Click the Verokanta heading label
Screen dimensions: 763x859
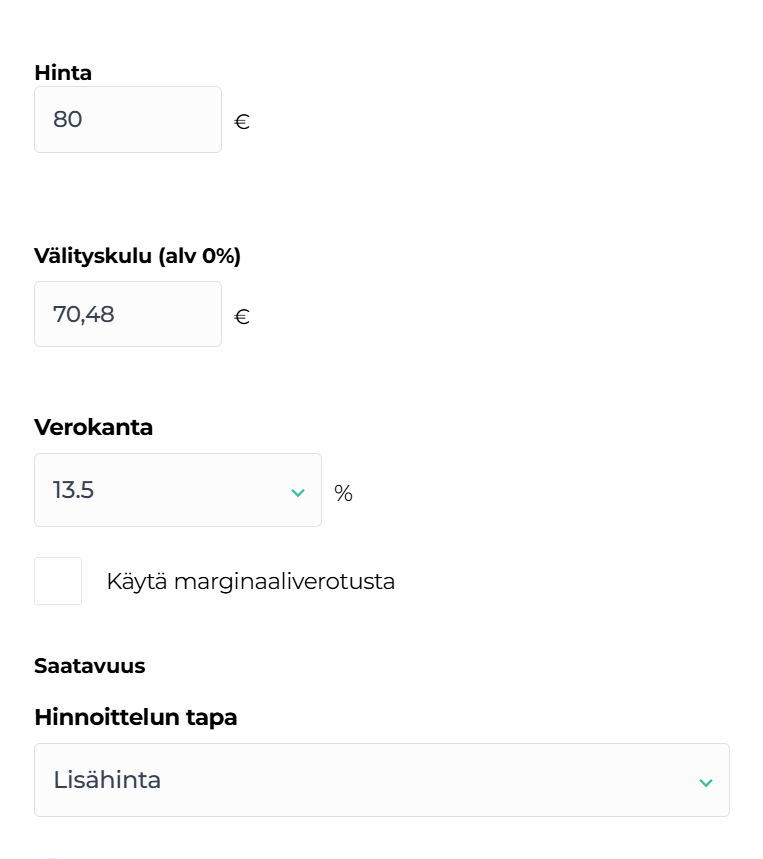pos(93,427)
